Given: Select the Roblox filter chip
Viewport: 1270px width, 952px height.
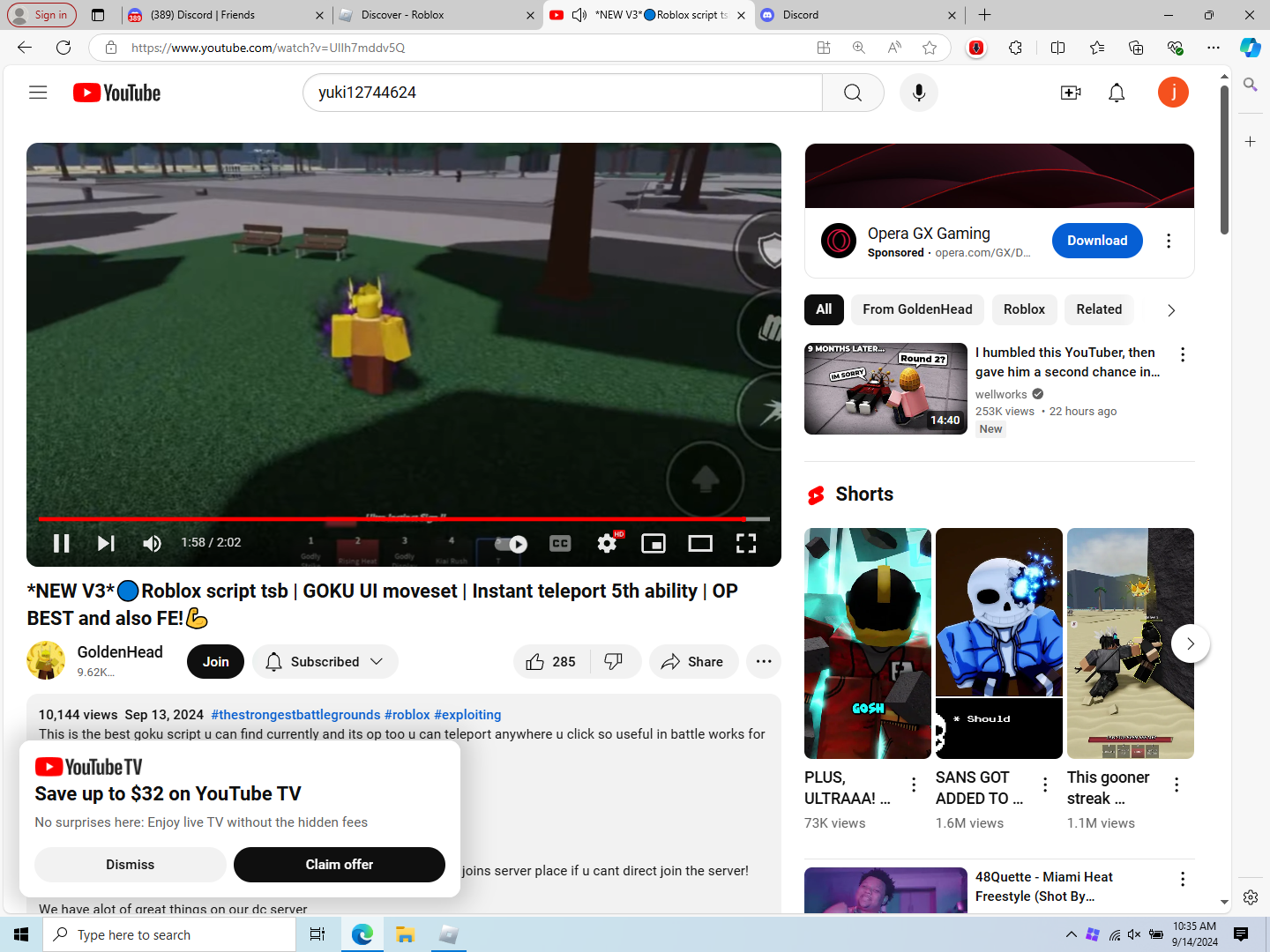Looking at the screenshot, I should (x=1024, y=309).
